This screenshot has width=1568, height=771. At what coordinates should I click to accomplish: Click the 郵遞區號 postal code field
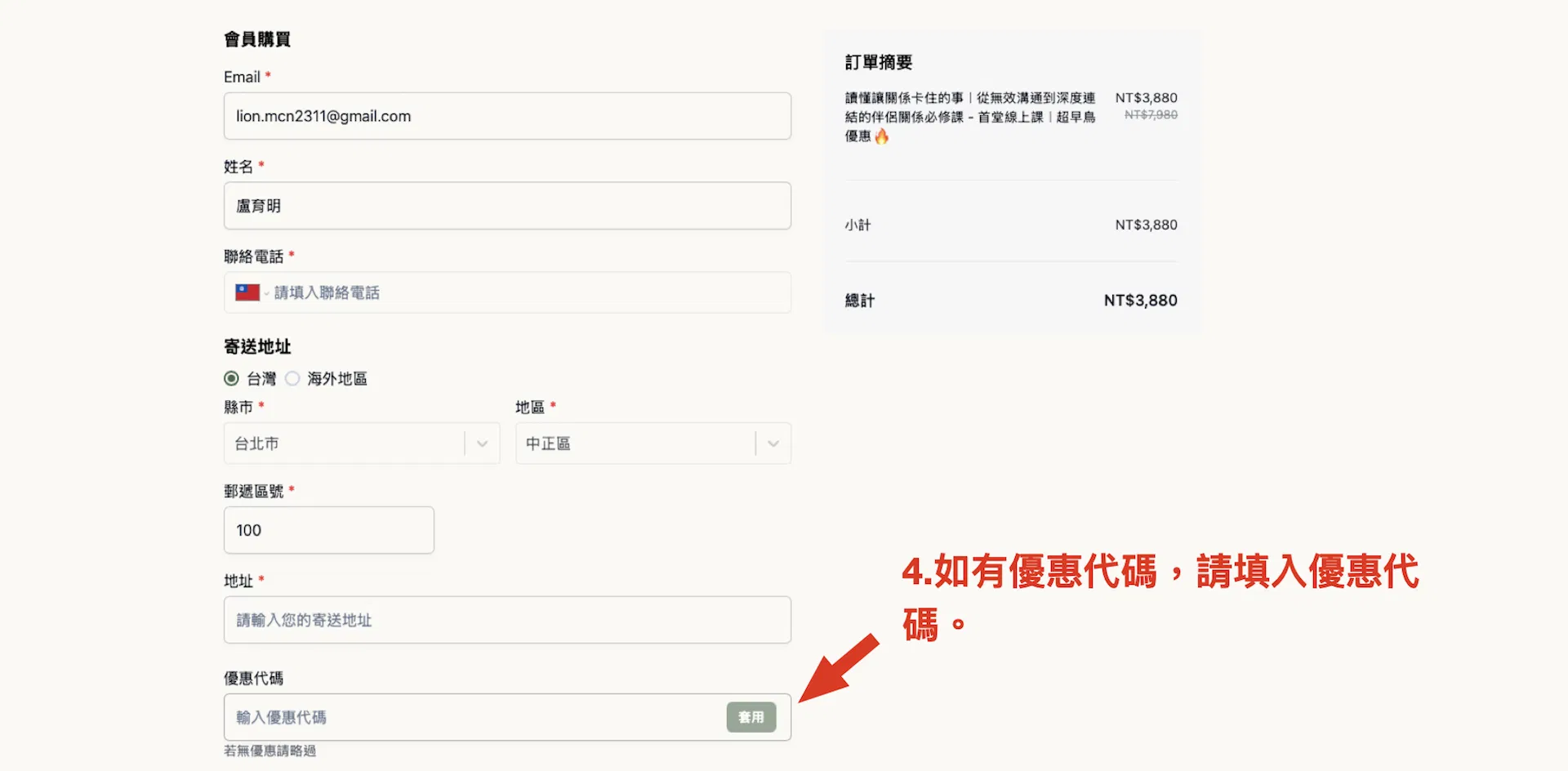pos(329,530)
